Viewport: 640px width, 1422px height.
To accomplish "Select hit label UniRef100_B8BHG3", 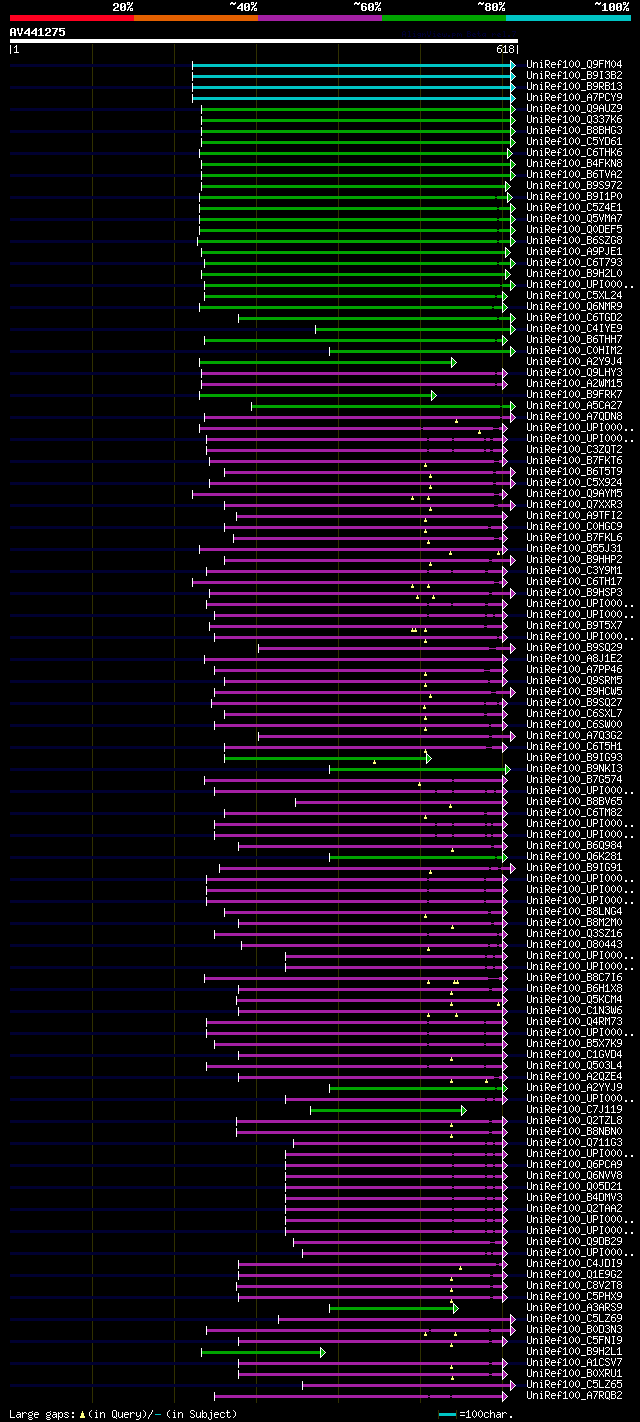I will (x=574, y=130).
